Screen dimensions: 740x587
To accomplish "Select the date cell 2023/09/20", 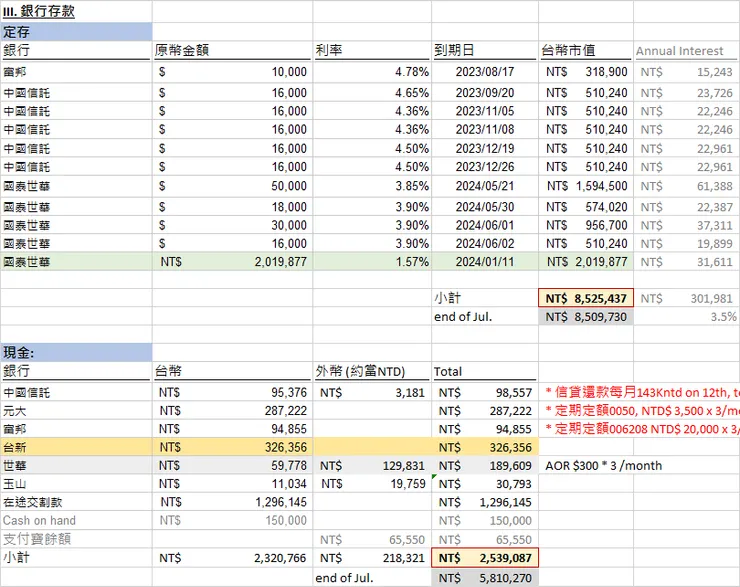I will [485, 92].
